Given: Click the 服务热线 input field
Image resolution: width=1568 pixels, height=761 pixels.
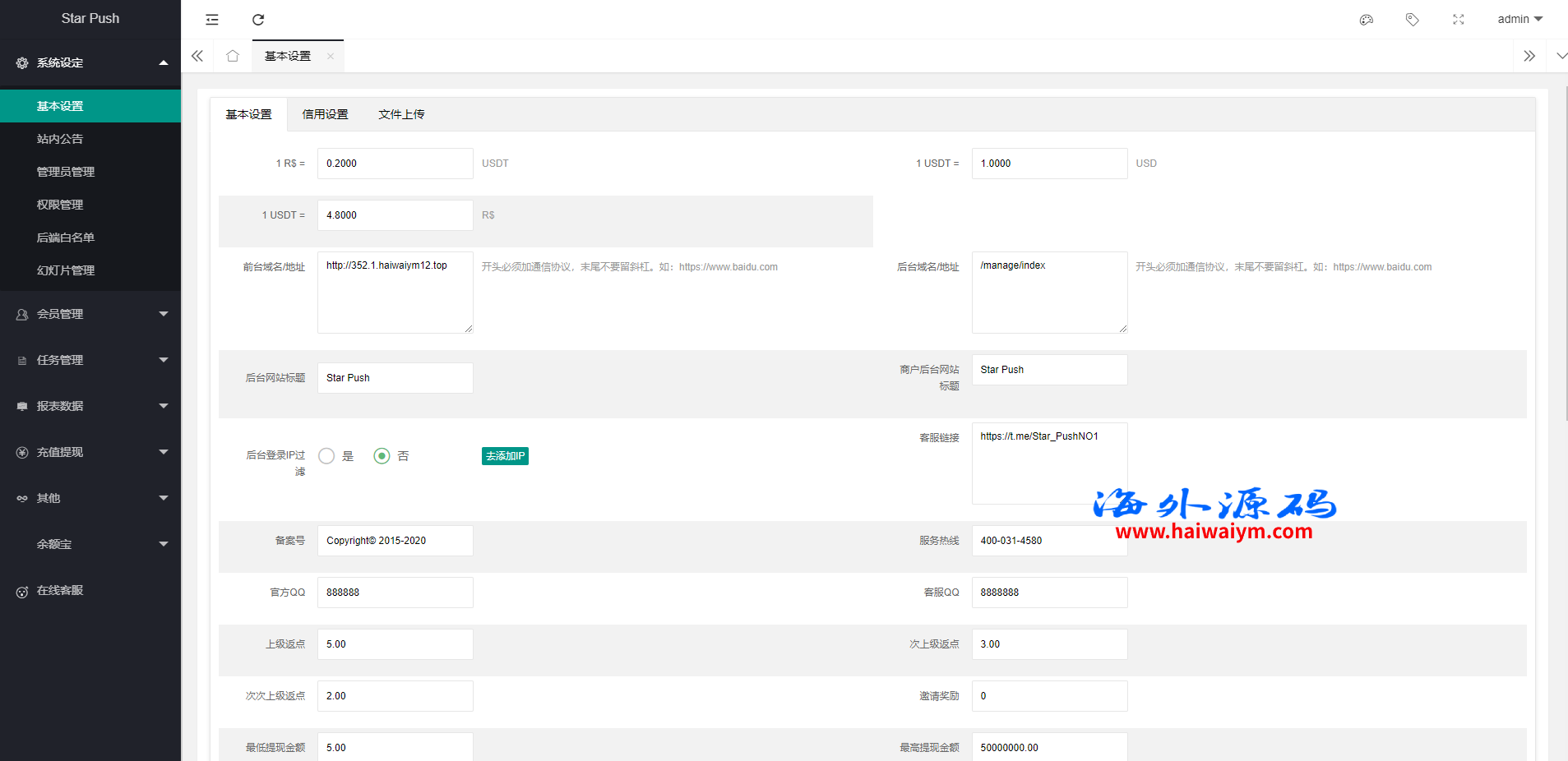Looking at the screenshot, I should pos(1048,541).
